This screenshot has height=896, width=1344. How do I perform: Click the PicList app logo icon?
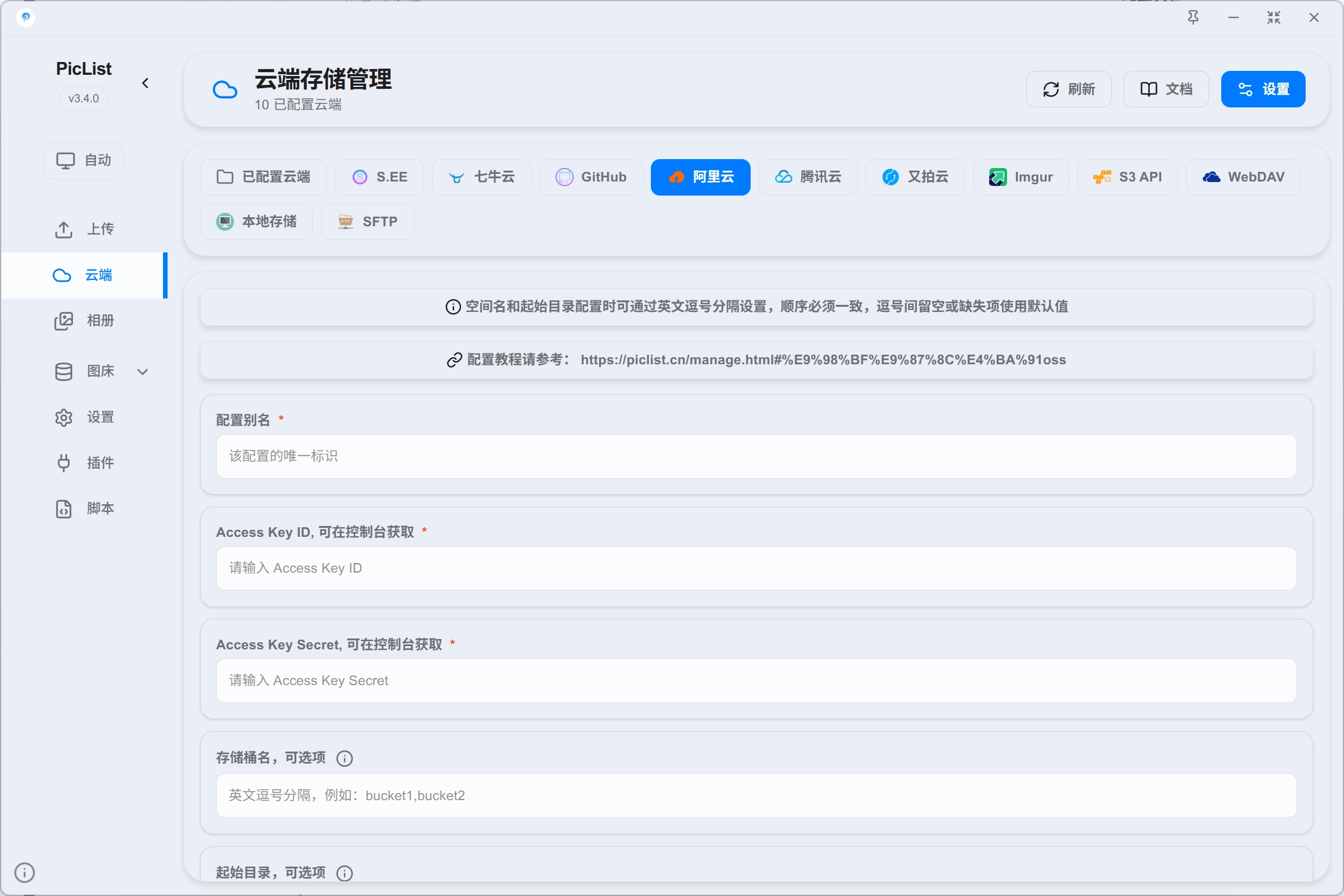pos(26,17)
